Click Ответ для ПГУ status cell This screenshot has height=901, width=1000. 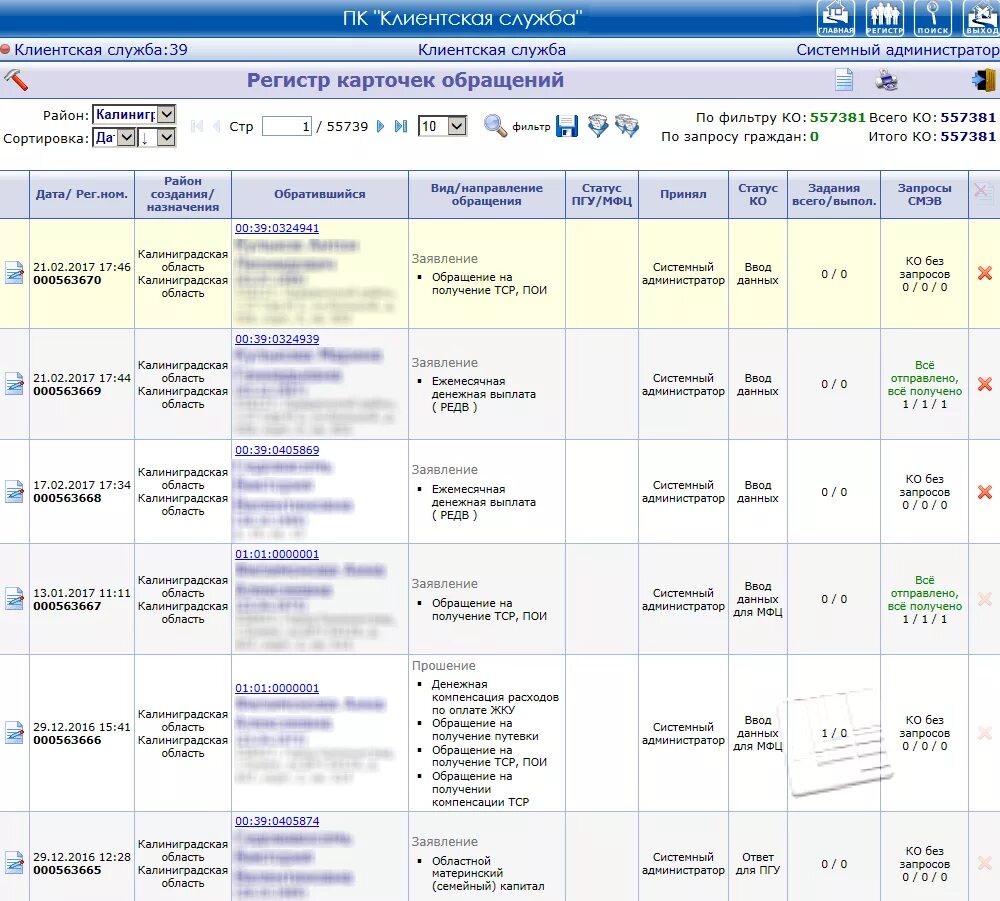pyautogui.click(x=758, y=863)
